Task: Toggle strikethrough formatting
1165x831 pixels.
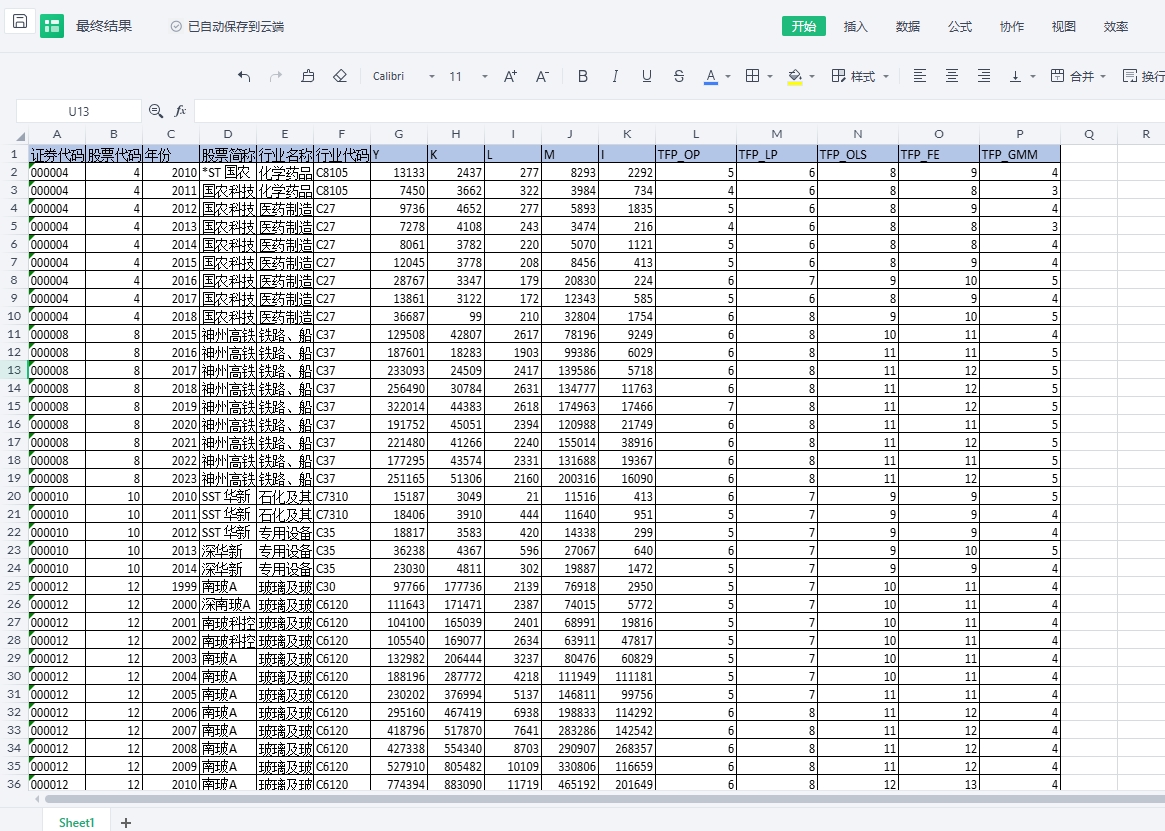Action: [x=679, y=76]
